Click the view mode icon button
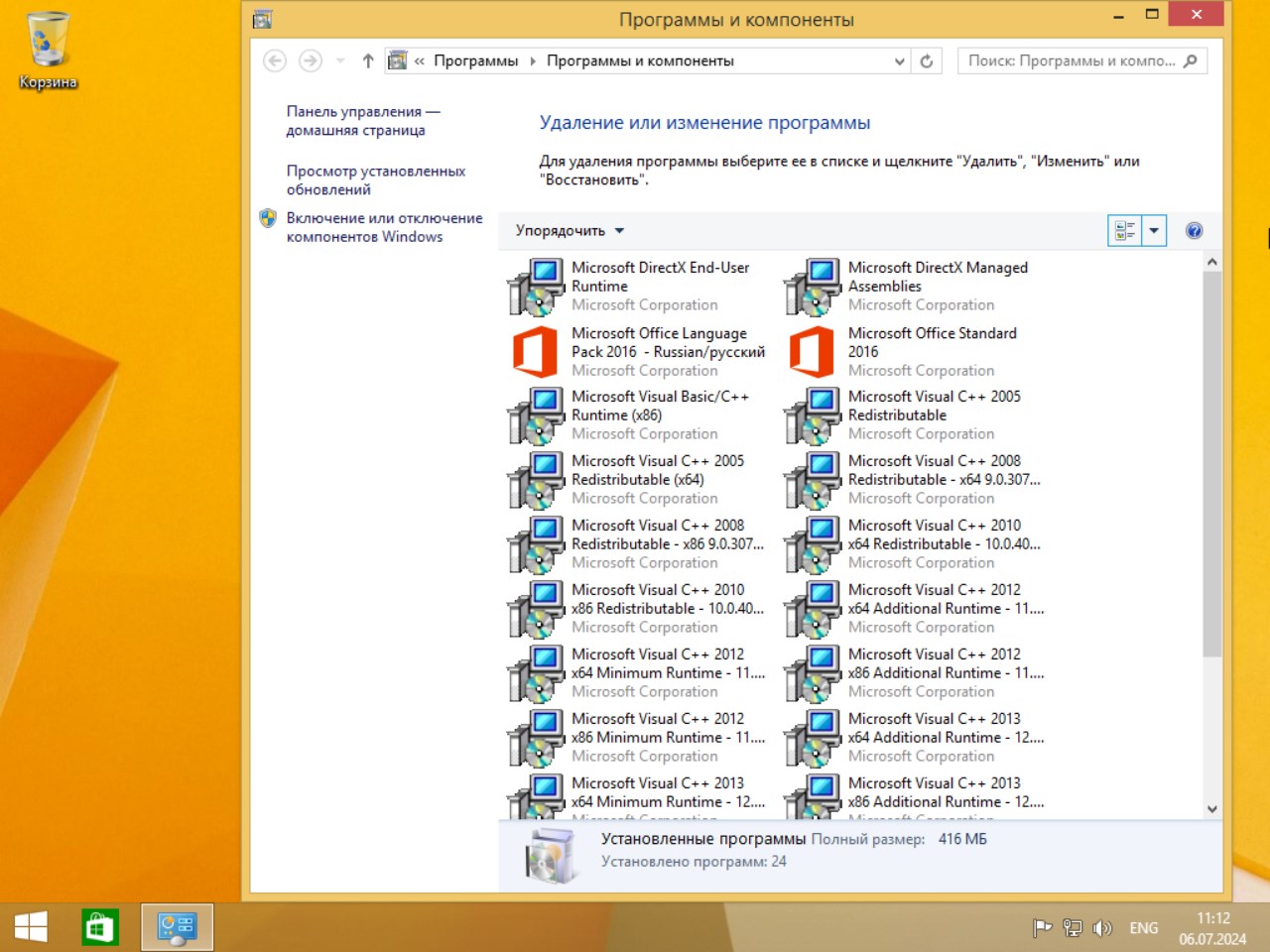 1125,231
